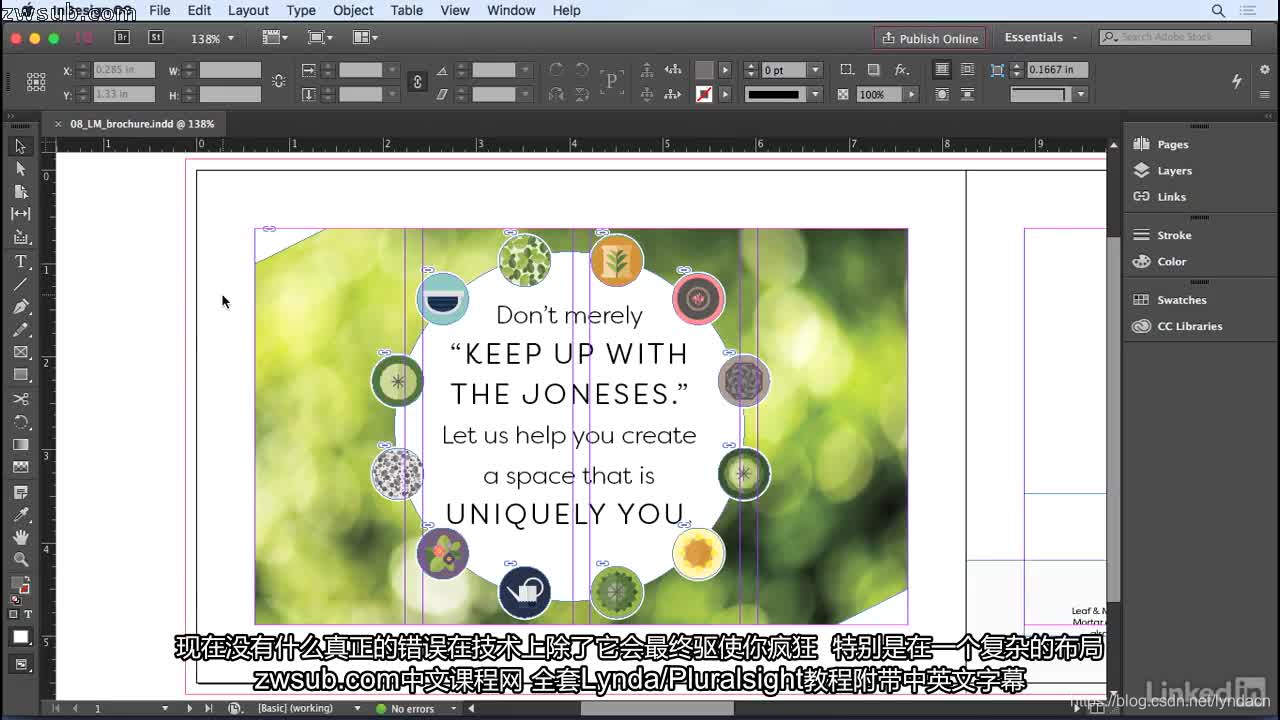The height and width of the screenshot is (720, 1280).
Task: Activate the Zoom tool
Action: coord(21,559)
